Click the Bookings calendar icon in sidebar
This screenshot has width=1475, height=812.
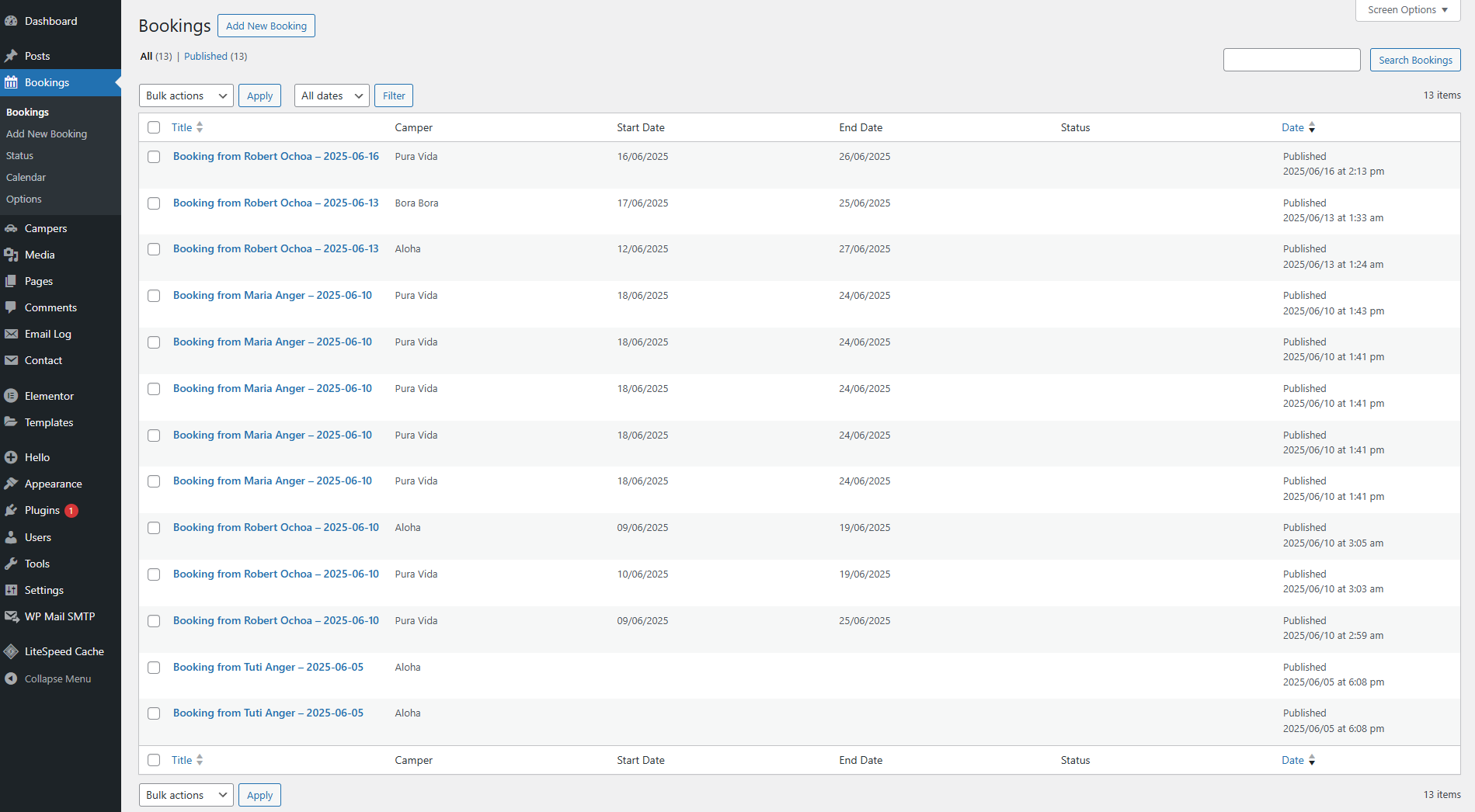11,82
